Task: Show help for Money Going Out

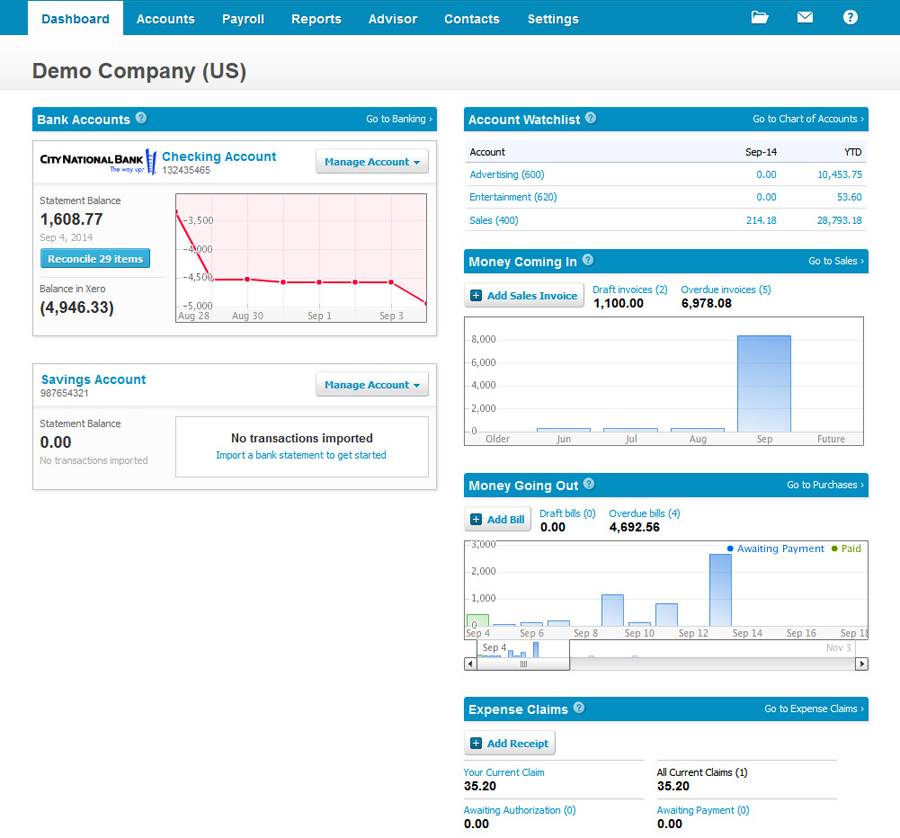Action: coord(589,484)
